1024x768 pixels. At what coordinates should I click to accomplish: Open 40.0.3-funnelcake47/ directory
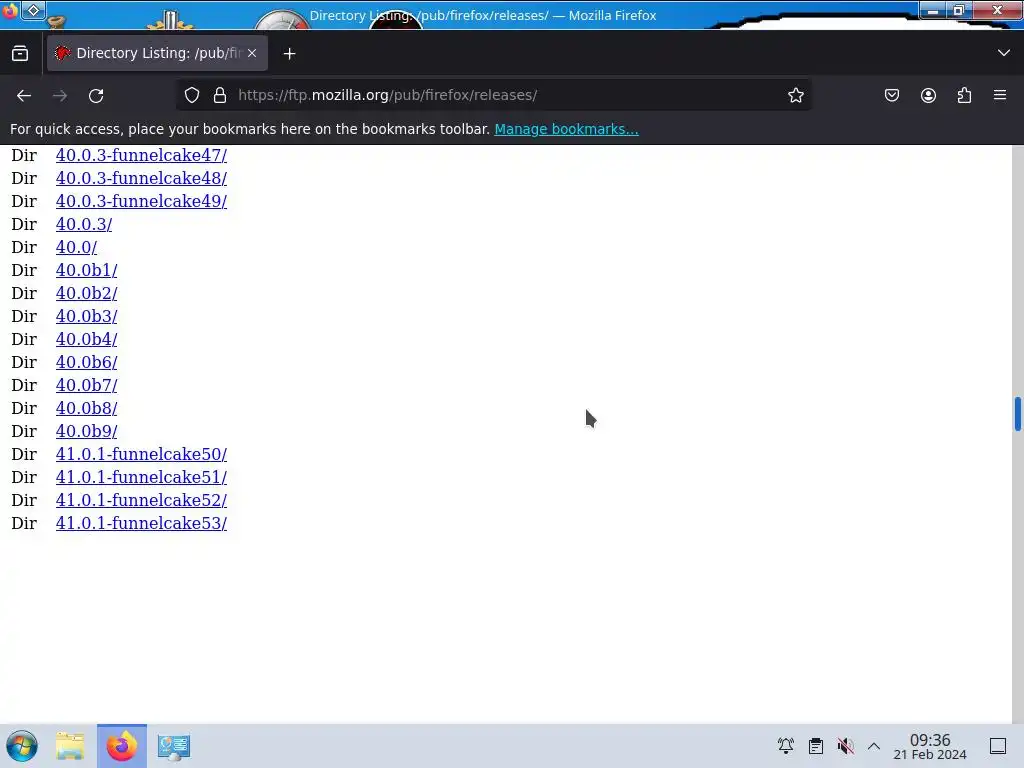(x=141, y=155)
